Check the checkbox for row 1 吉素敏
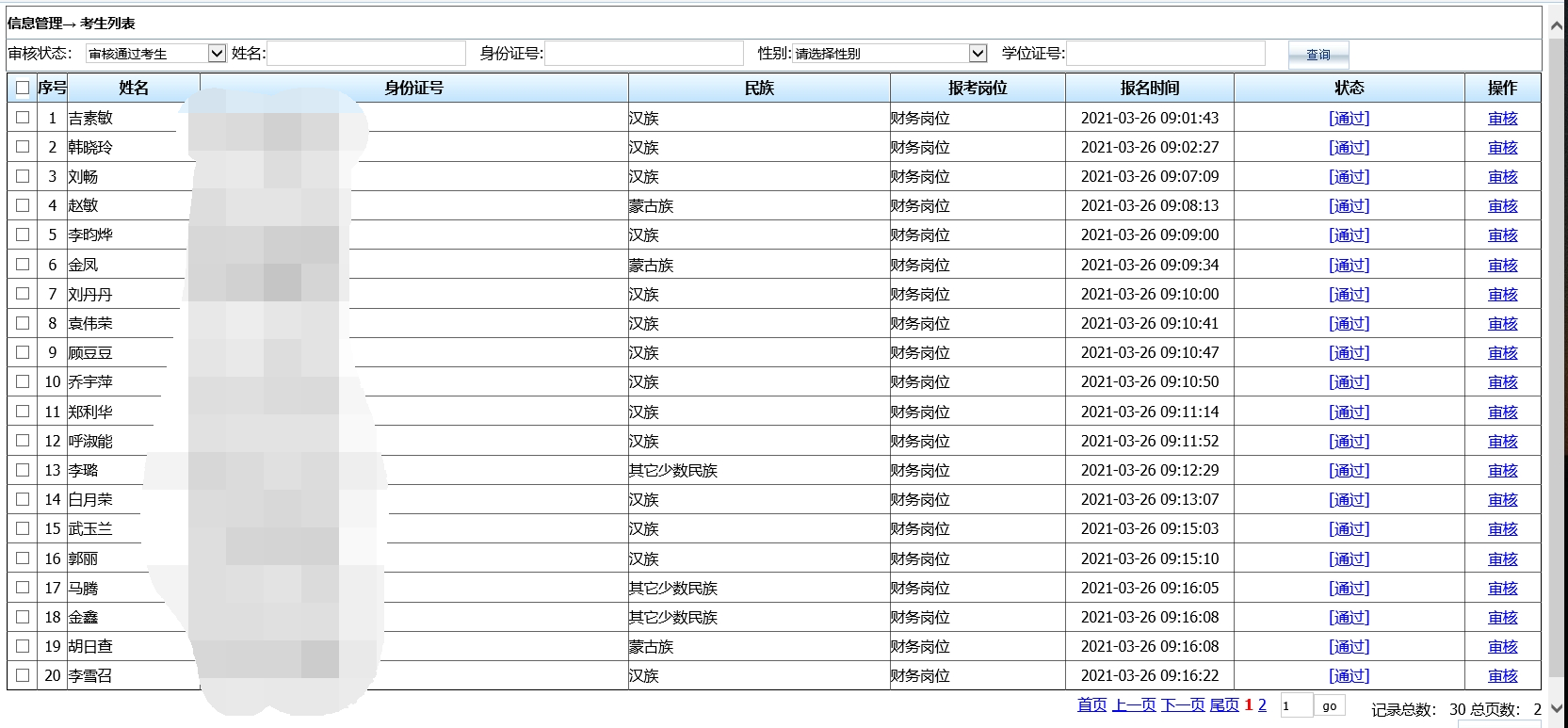Viewport: 1568px width, 728px height. coord(23,118)
